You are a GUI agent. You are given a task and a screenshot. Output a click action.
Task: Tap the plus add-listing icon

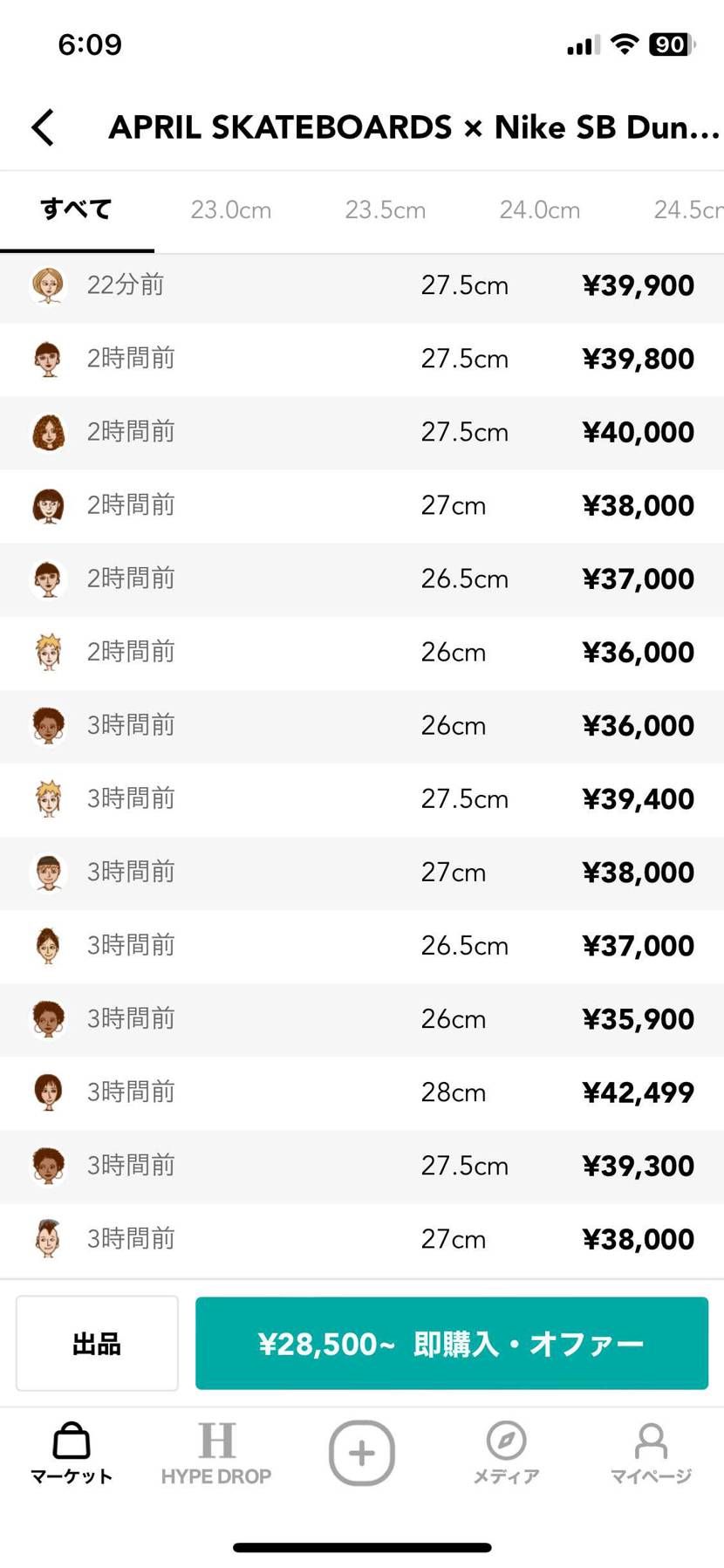click(x=362, y=1453)
